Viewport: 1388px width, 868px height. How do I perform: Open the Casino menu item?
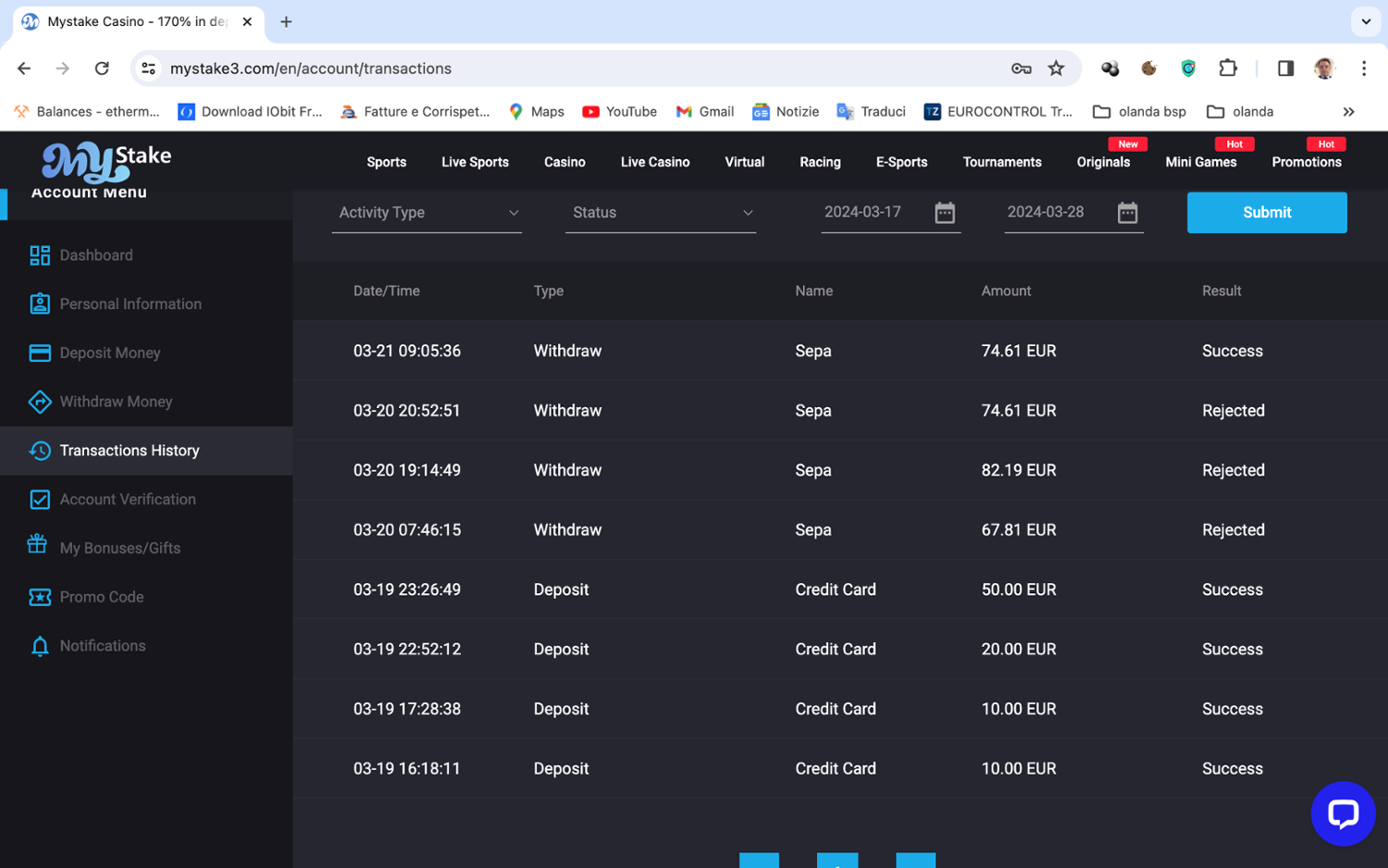[x=564, y=162]
